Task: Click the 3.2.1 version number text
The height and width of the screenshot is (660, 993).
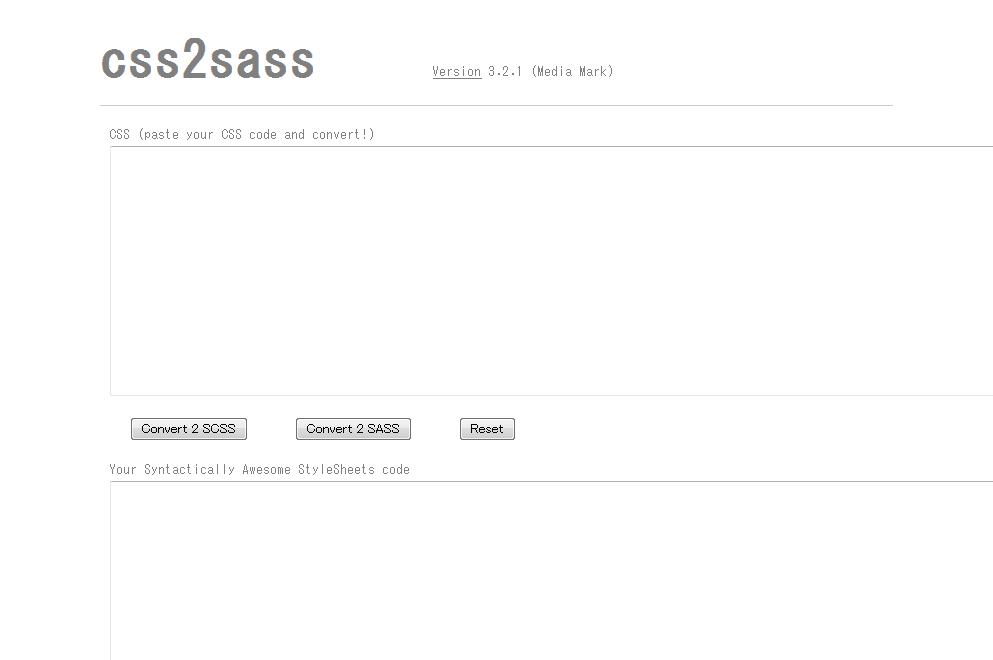Action: click(x=505, y=72)
